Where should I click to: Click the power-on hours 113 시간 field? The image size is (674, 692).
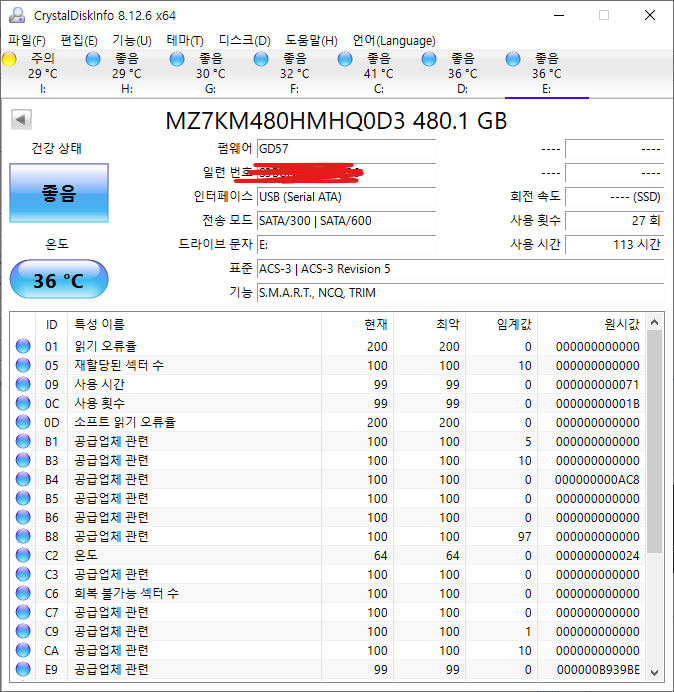[x=614, y=244]
